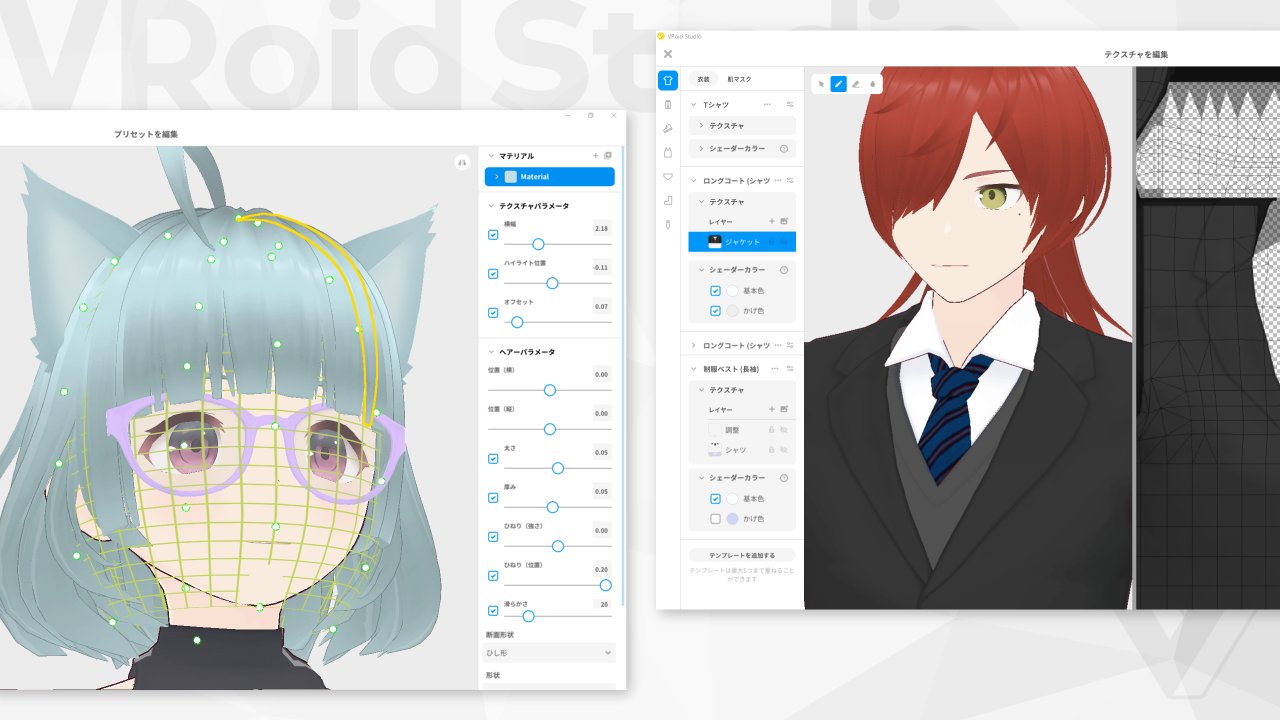
Task: Click the ひねり（位置） slider handle
Action: pyautogui.click(x=605, y=585)
